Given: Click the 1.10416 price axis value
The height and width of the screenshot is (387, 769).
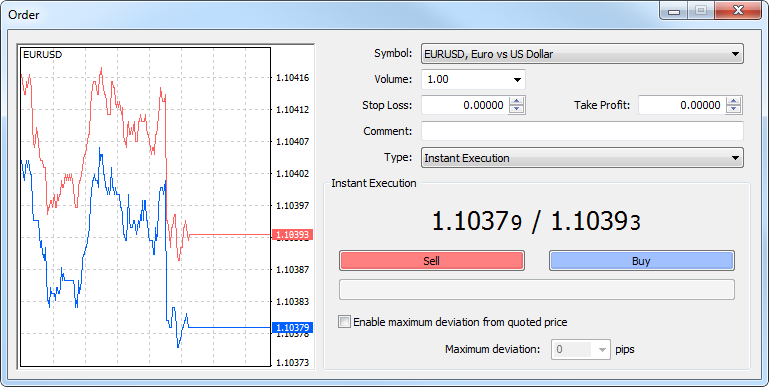Looking at the screenshot, I should click(292, 78).
